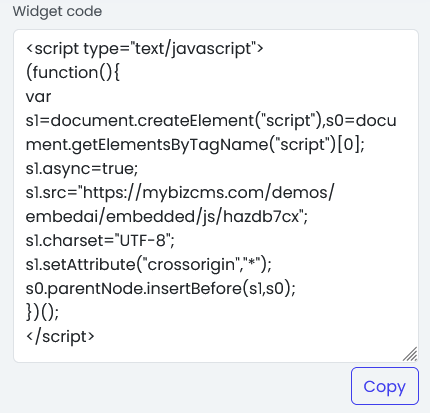Click the })(); closing line
The image size is (430, 413).
[42, 312]
